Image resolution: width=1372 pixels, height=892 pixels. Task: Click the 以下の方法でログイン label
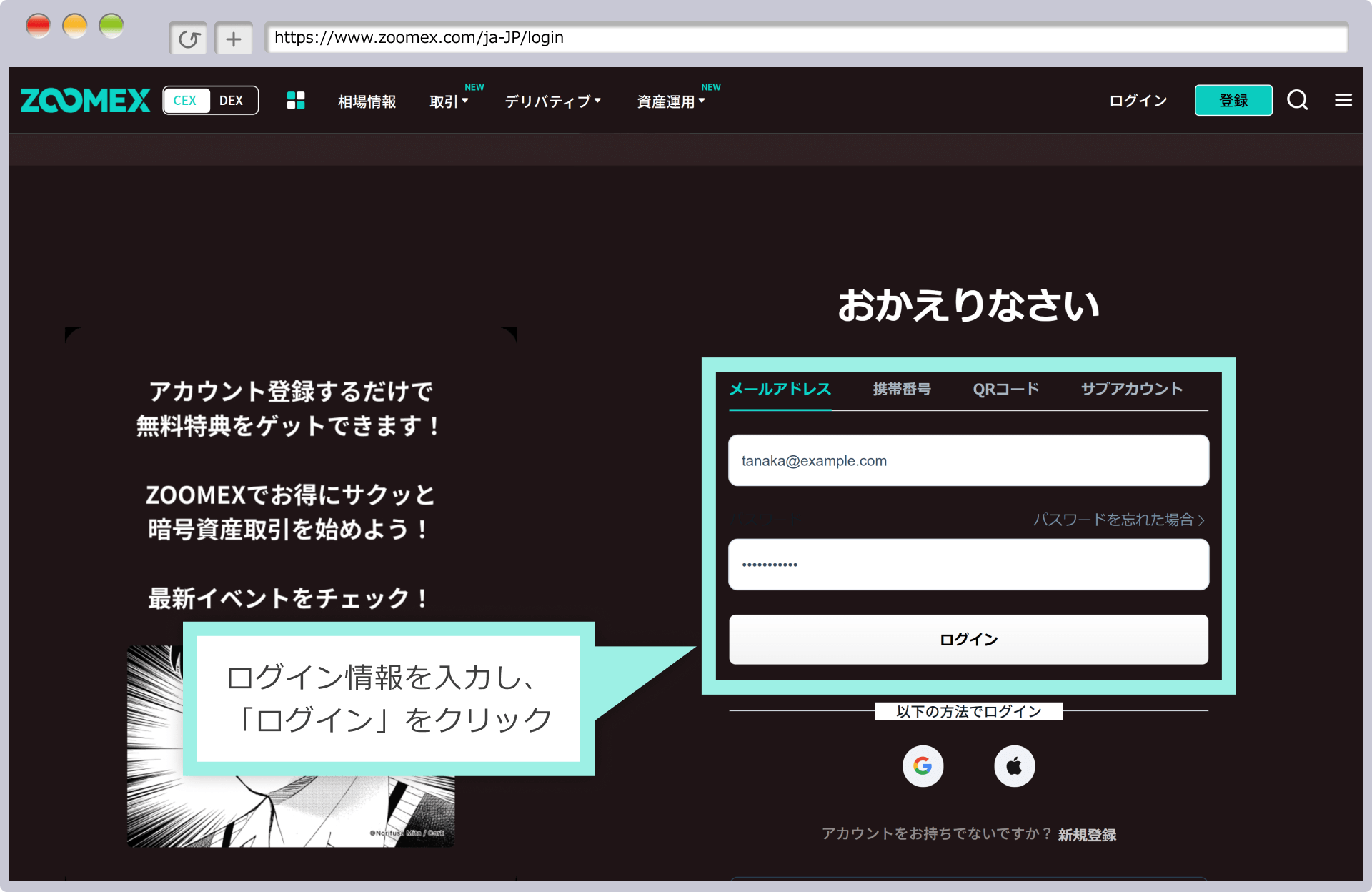[968, 712]
